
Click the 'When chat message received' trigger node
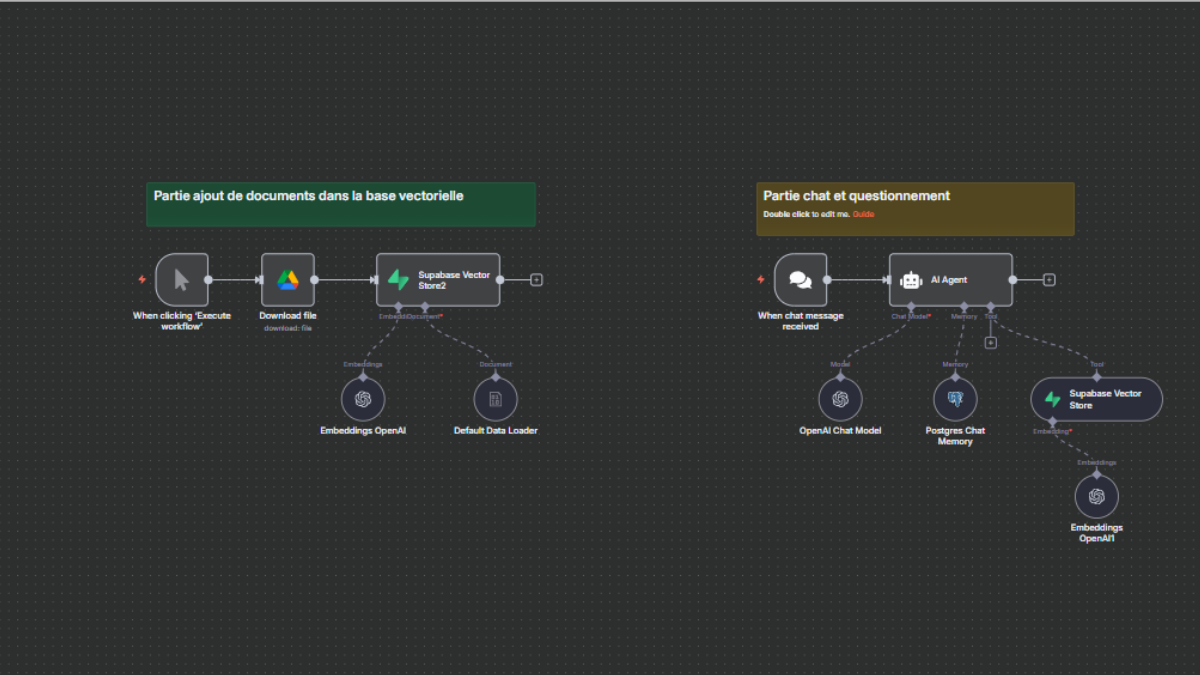800,280
